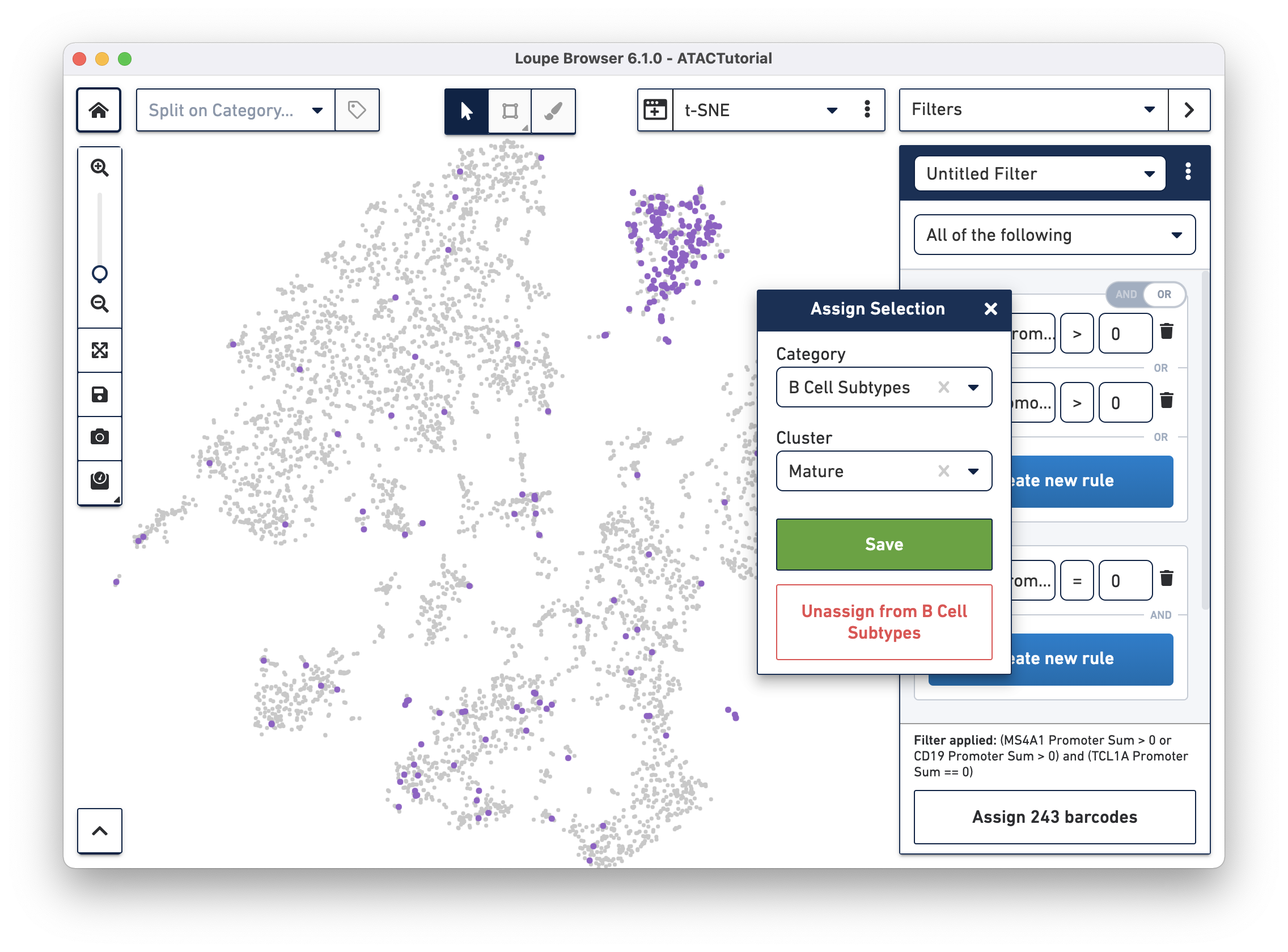Delete the second filter rule

tap(1166, 401)
